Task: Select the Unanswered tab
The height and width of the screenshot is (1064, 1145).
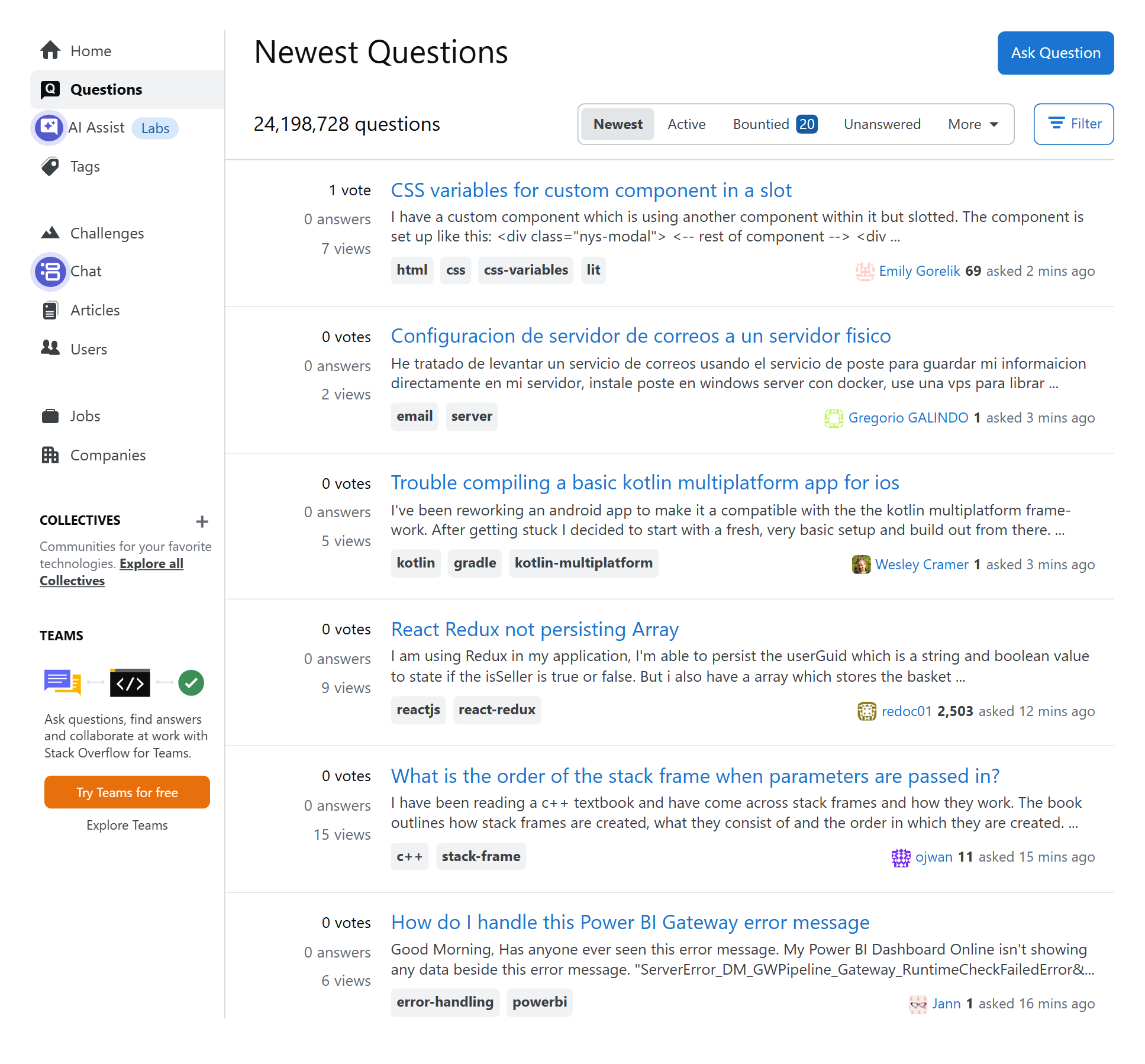Action: pyautogui.click(x=882, y=124)
